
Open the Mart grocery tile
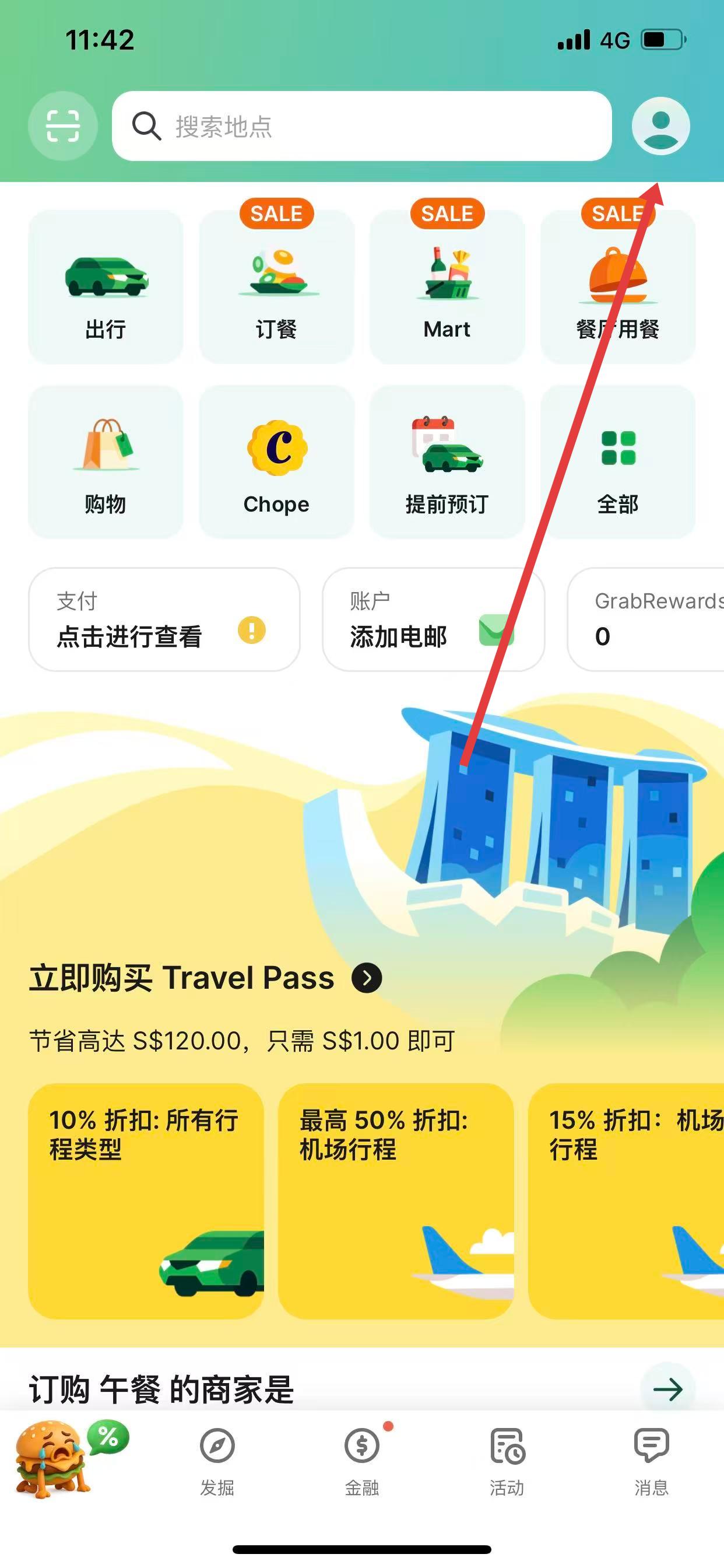pyautogui.click(x=447, y=286)
